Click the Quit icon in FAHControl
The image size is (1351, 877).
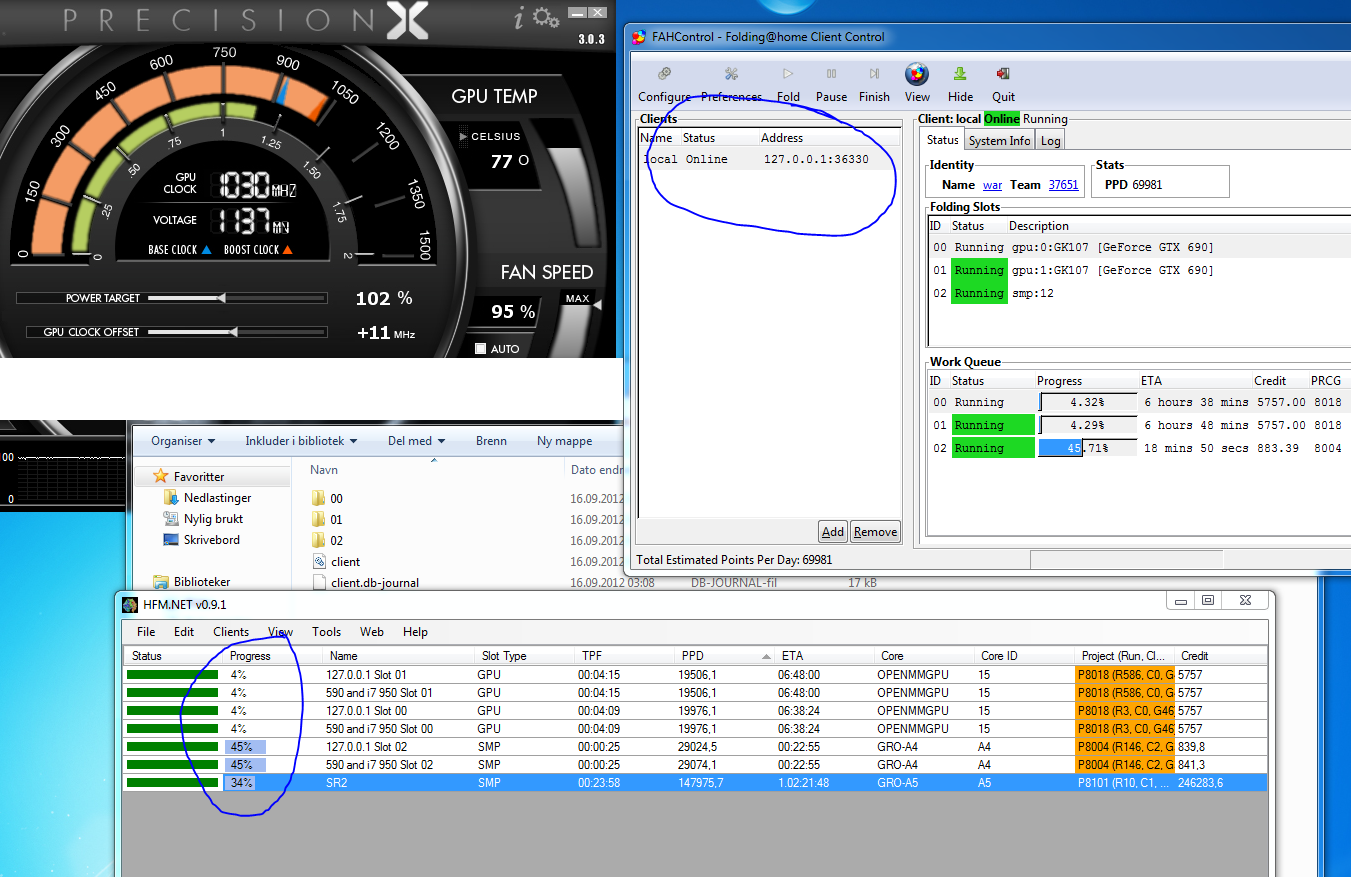coord(1003,74)
